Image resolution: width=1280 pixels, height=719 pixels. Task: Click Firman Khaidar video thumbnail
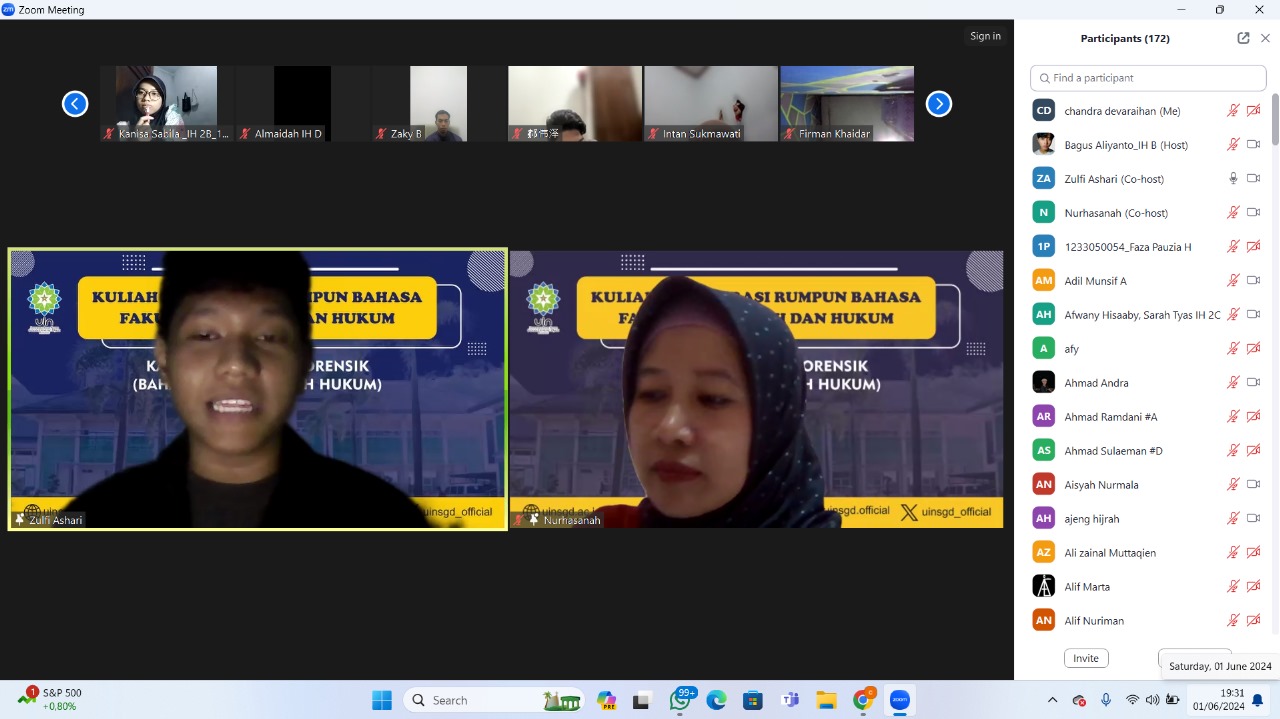846,103
